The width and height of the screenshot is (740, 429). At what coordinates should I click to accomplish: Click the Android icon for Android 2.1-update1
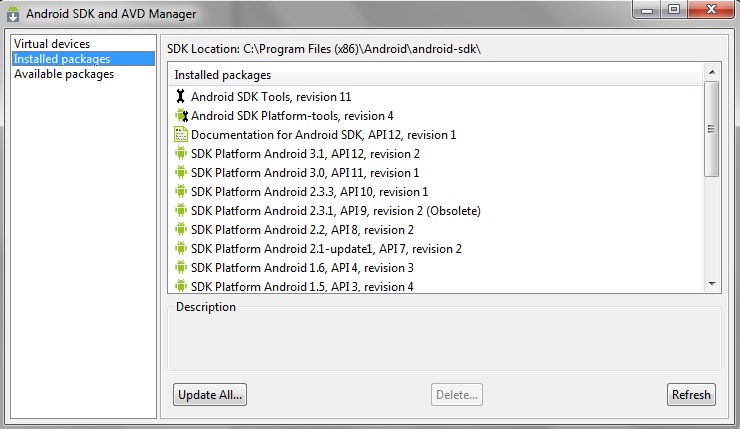coord(181,248)
